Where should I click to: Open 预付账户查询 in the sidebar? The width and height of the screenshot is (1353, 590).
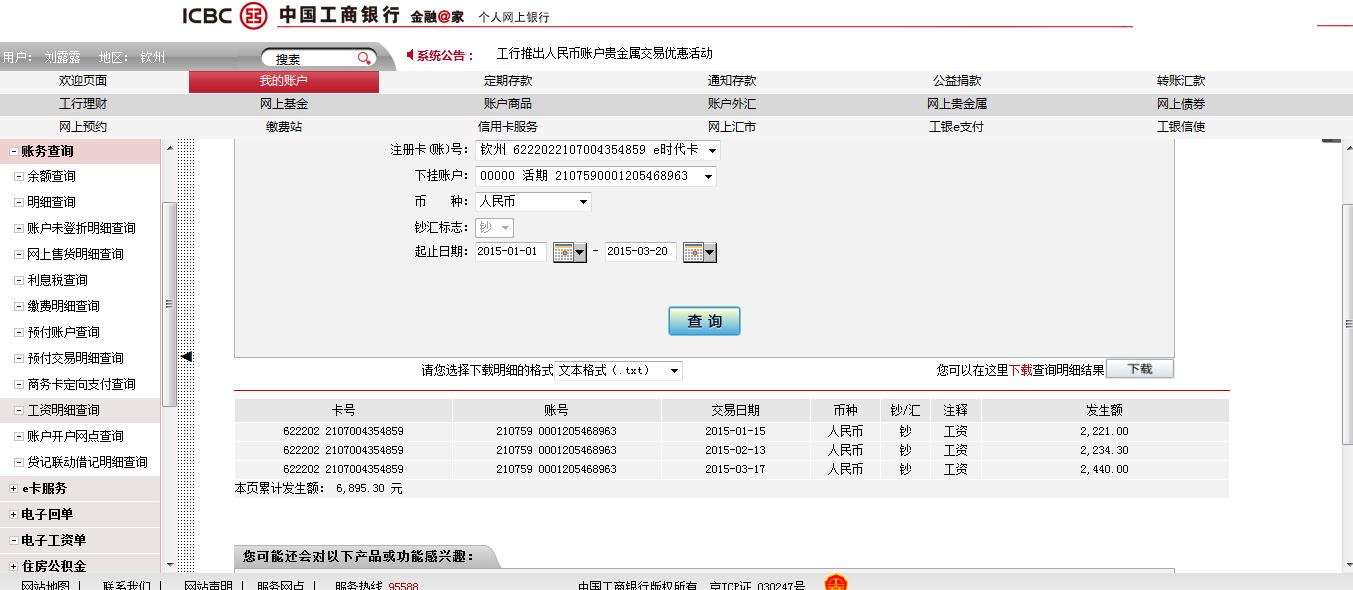[63, 333]
